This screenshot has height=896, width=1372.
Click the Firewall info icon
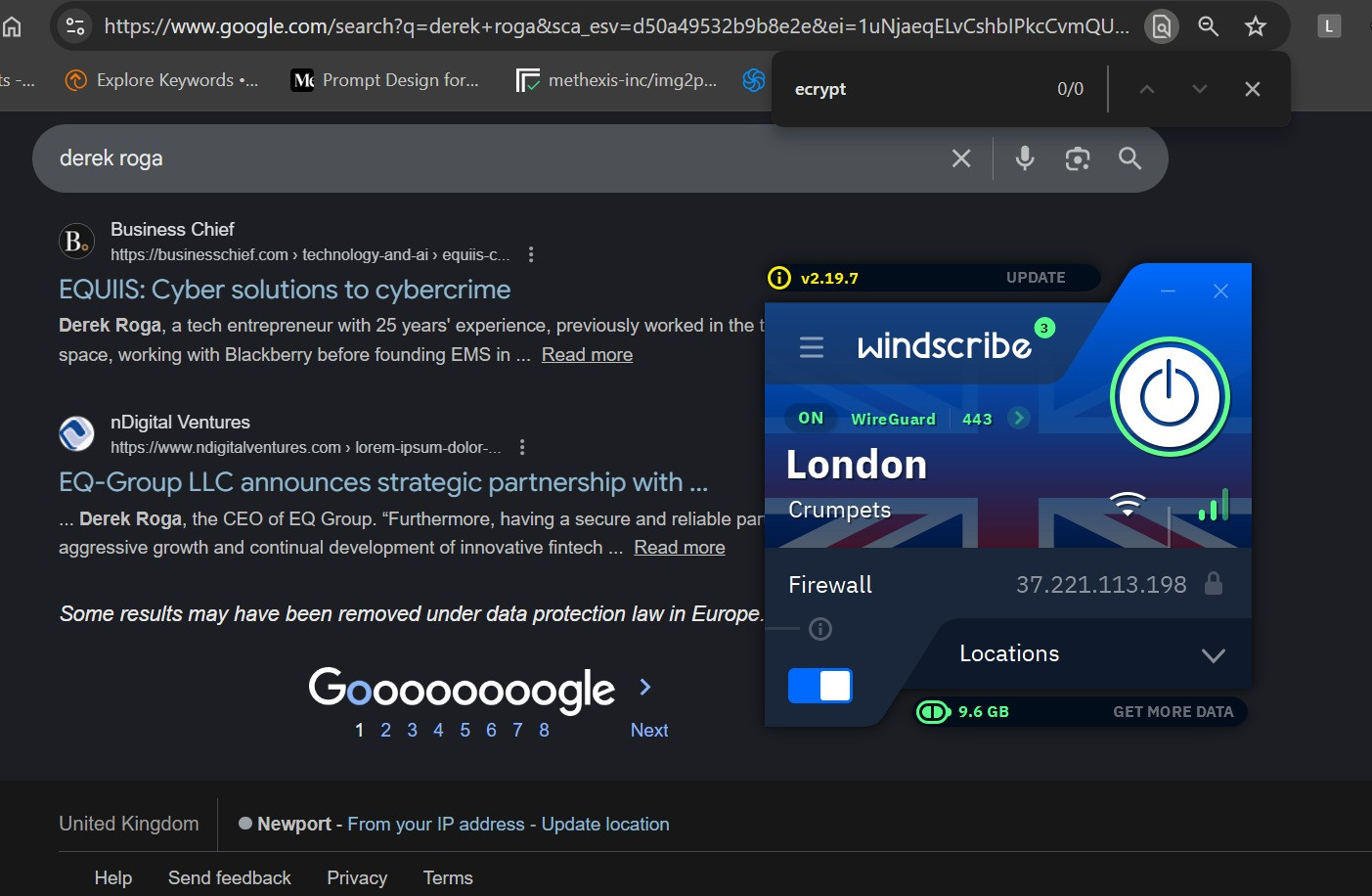tap(820, 629)
